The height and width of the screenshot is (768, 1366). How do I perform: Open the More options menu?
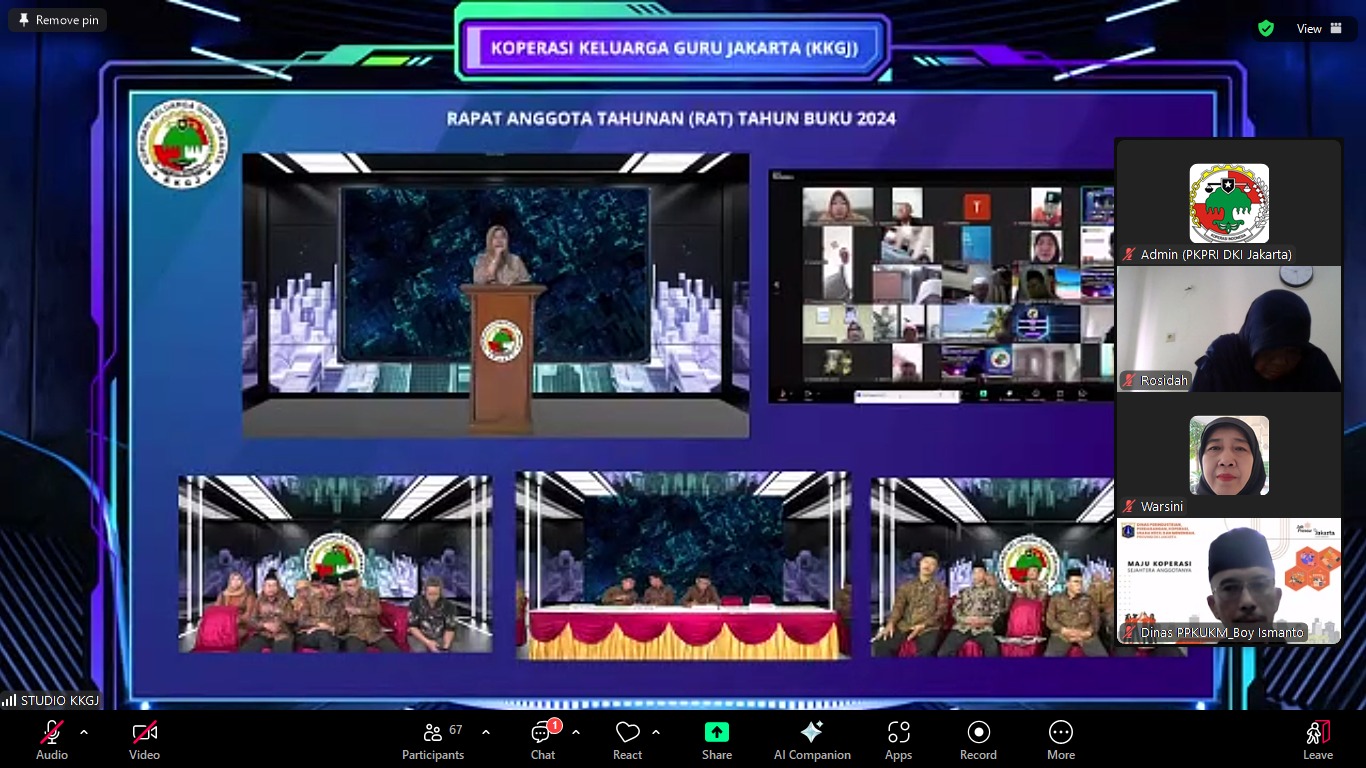point(1061,740)
